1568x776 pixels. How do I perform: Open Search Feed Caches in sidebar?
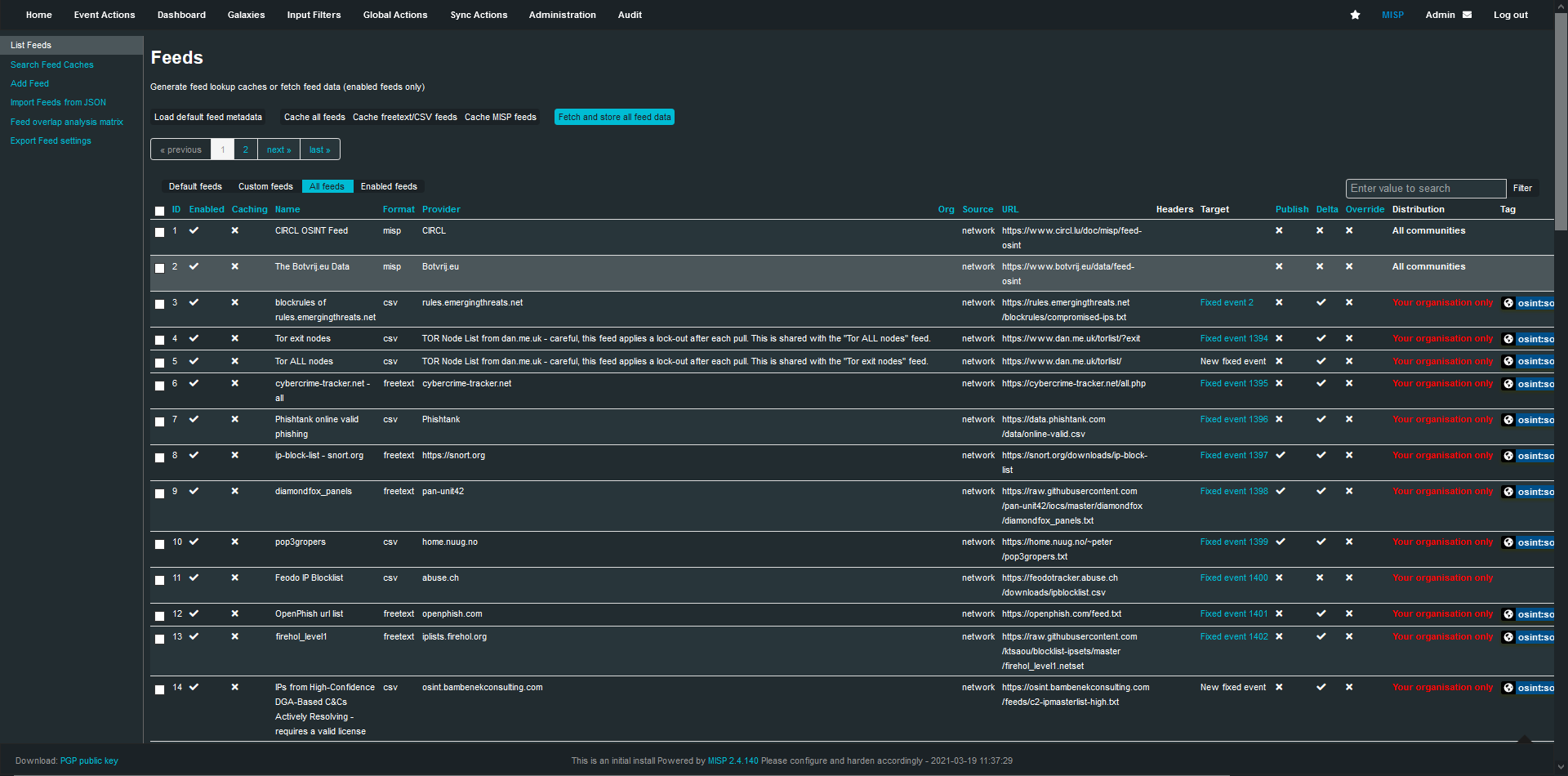coord(52,65)
